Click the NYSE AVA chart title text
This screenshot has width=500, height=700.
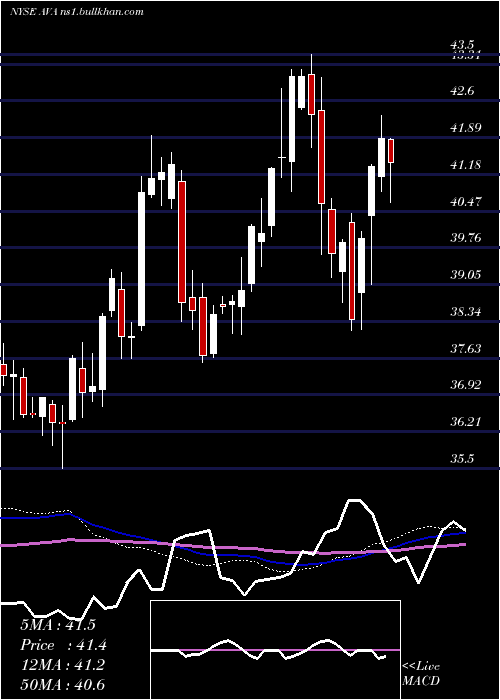click(77, 12)
